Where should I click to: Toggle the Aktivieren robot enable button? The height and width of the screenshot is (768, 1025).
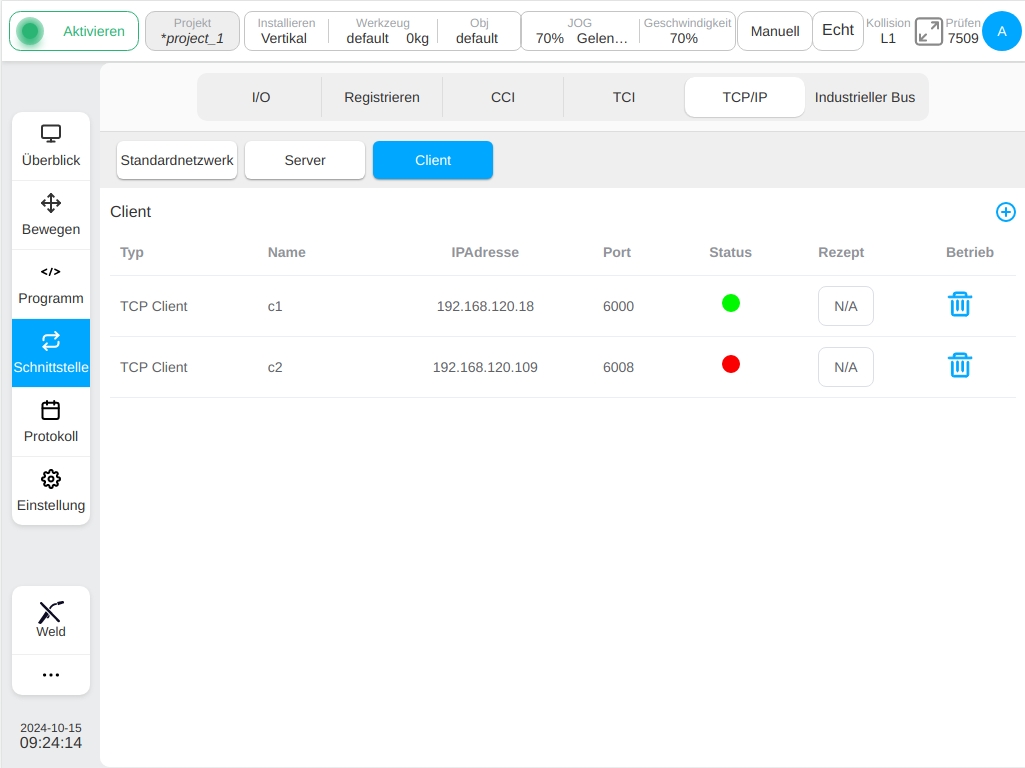click(74, 31)
